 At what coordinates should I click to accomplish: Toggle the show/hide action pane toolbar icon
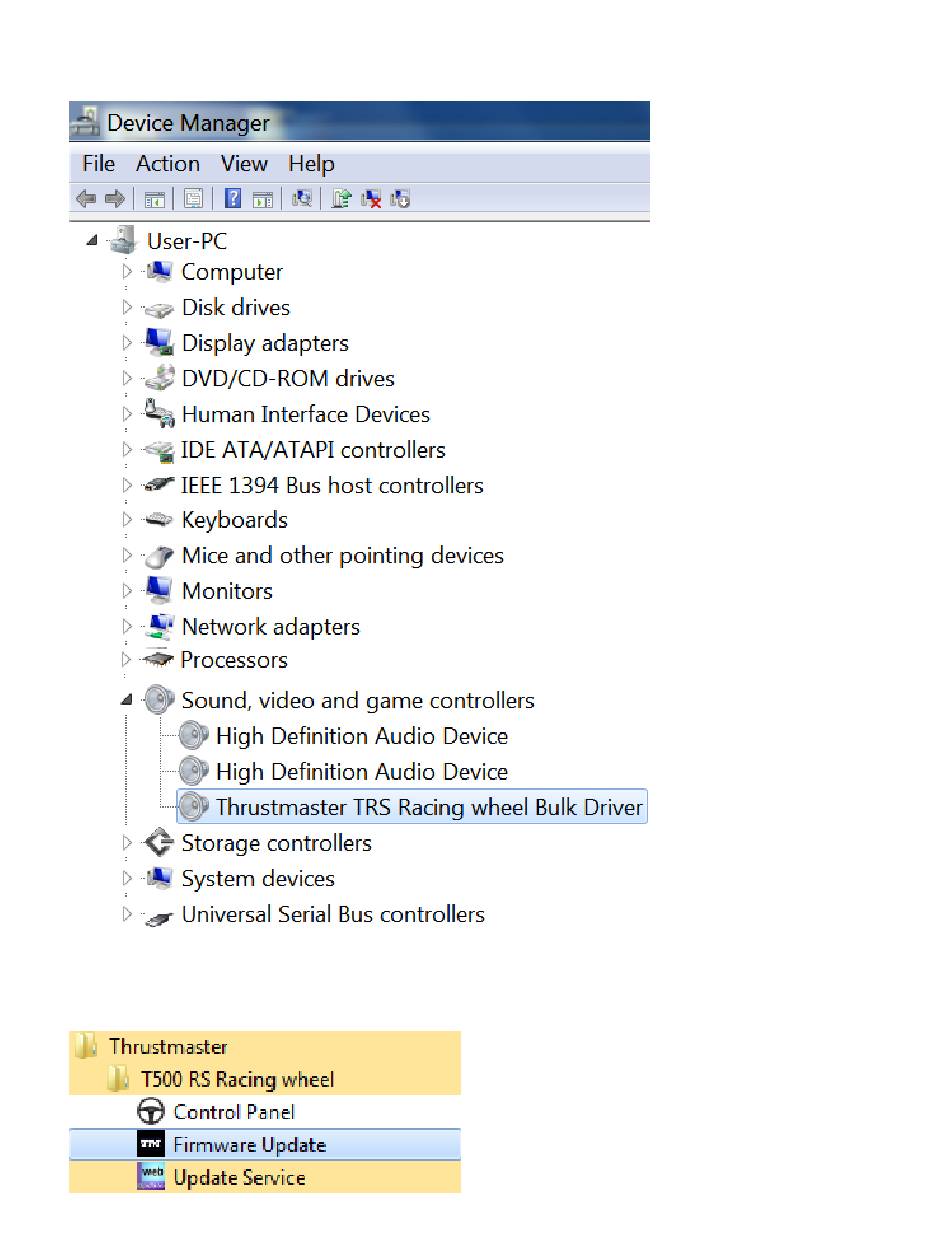click(x=262, y=199)
